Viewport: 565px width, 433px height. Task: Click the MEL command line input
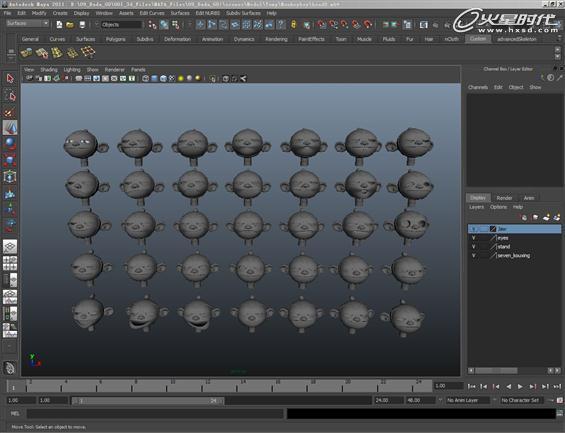point(155,414)
